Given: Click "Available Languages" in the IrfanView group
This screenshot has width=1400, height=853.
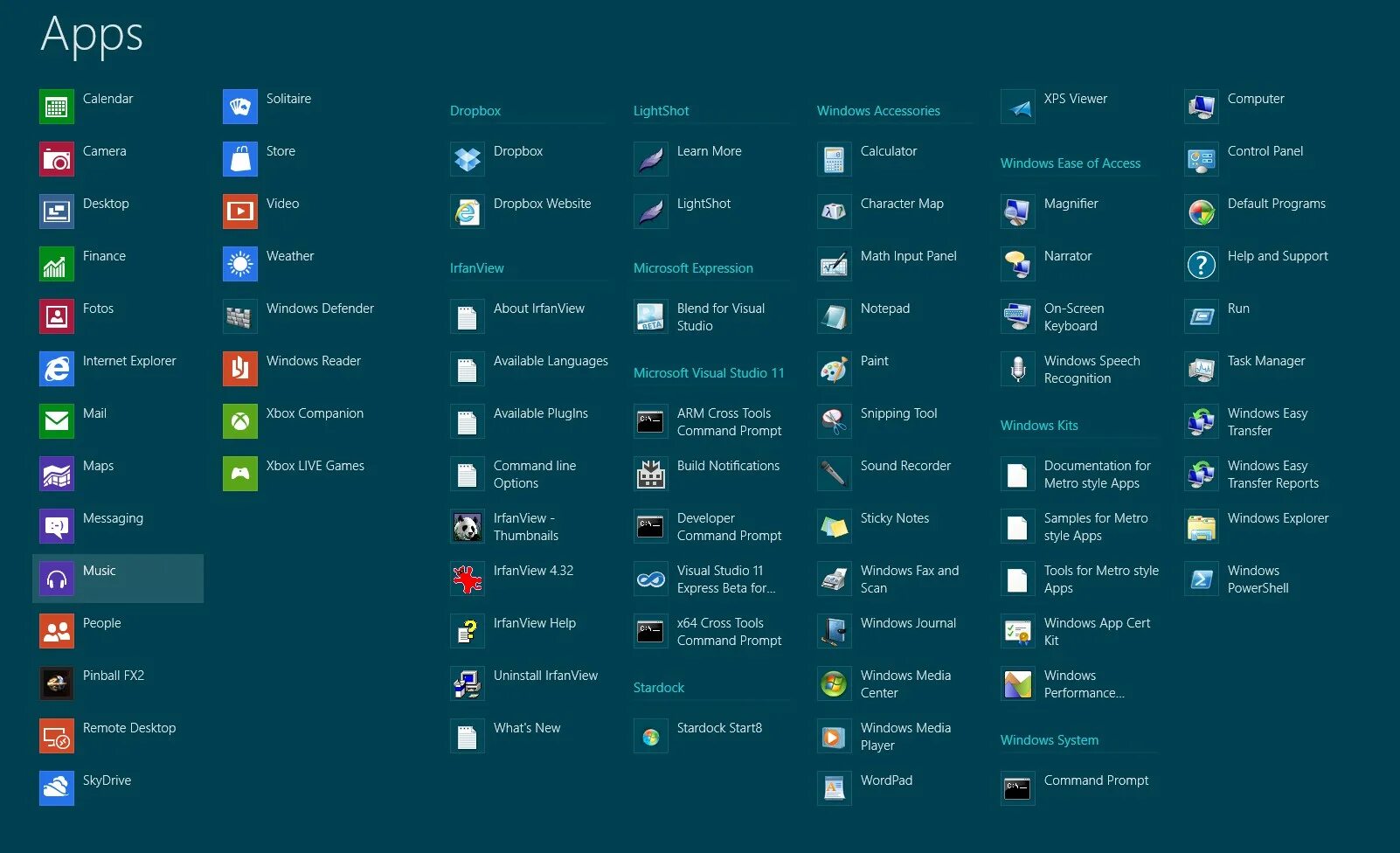Looking at the screenshot, I should (x=551, y=361).
